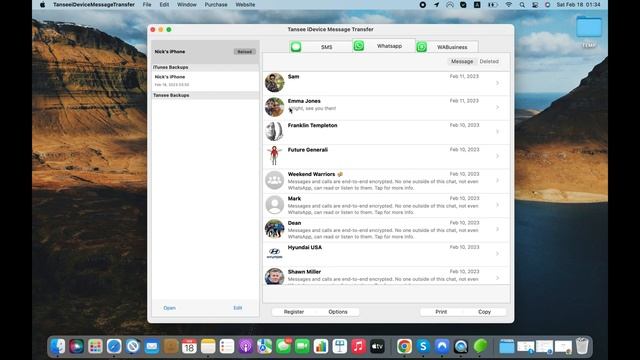This screenshot has height=360, width=640.
Task: Select the Whatsapp tab
Action: 384,46
